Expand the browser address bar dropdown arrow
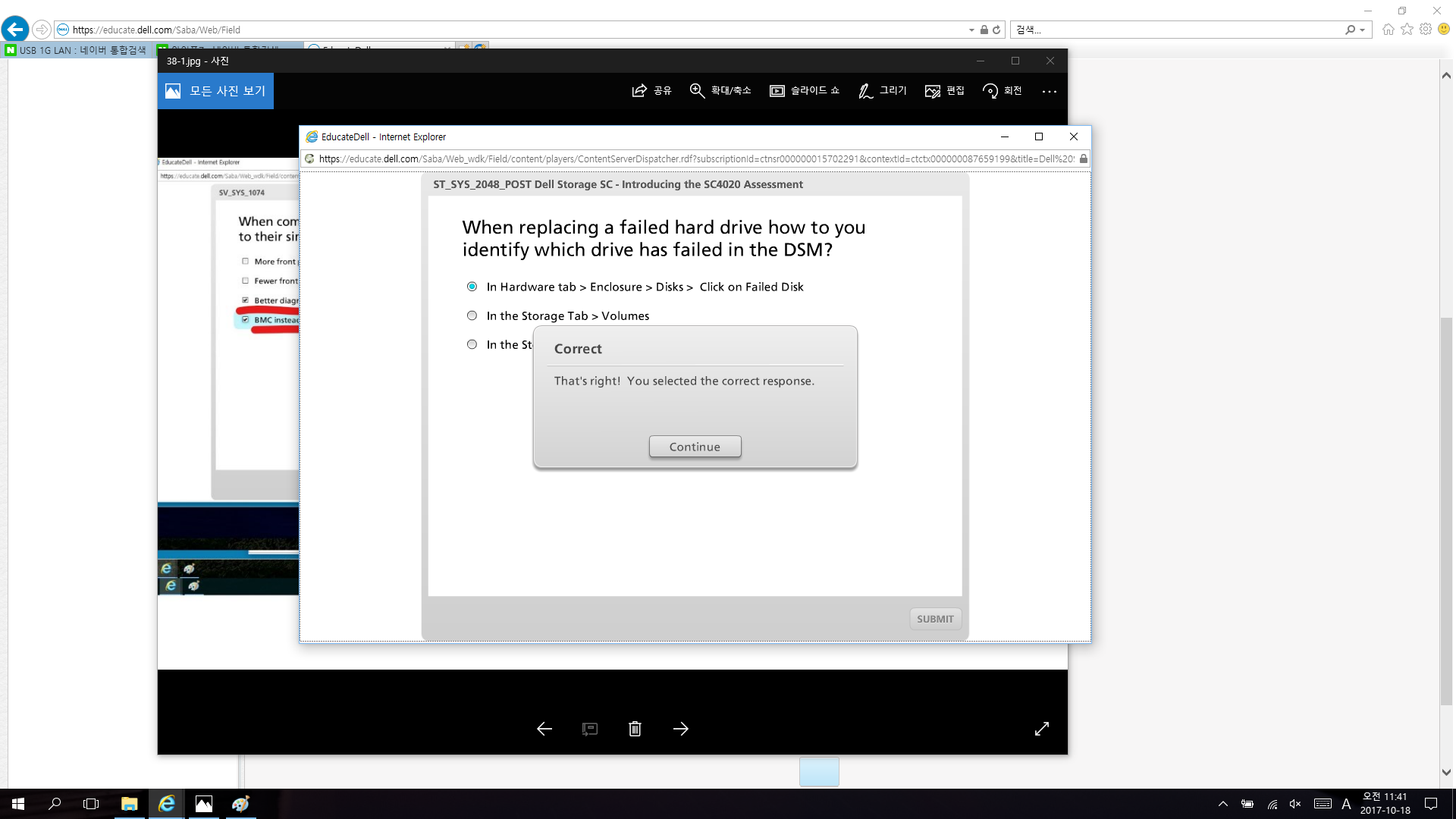Screen dimensions: 1456x819 (971, 30)
